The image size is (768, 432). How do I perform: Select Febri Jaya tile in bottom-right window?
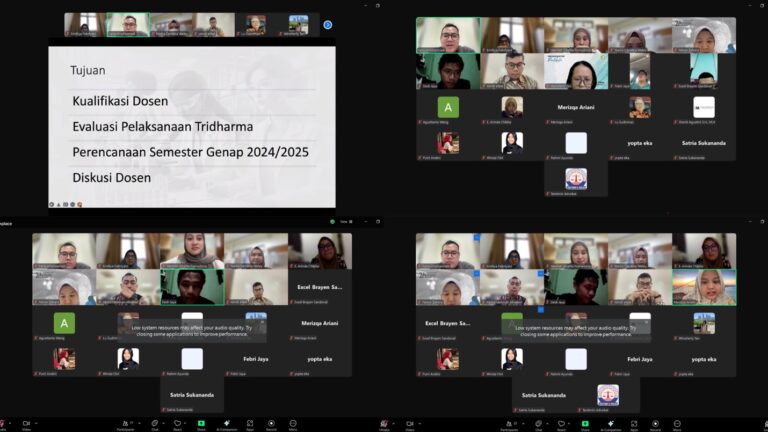tap(640, 359)
